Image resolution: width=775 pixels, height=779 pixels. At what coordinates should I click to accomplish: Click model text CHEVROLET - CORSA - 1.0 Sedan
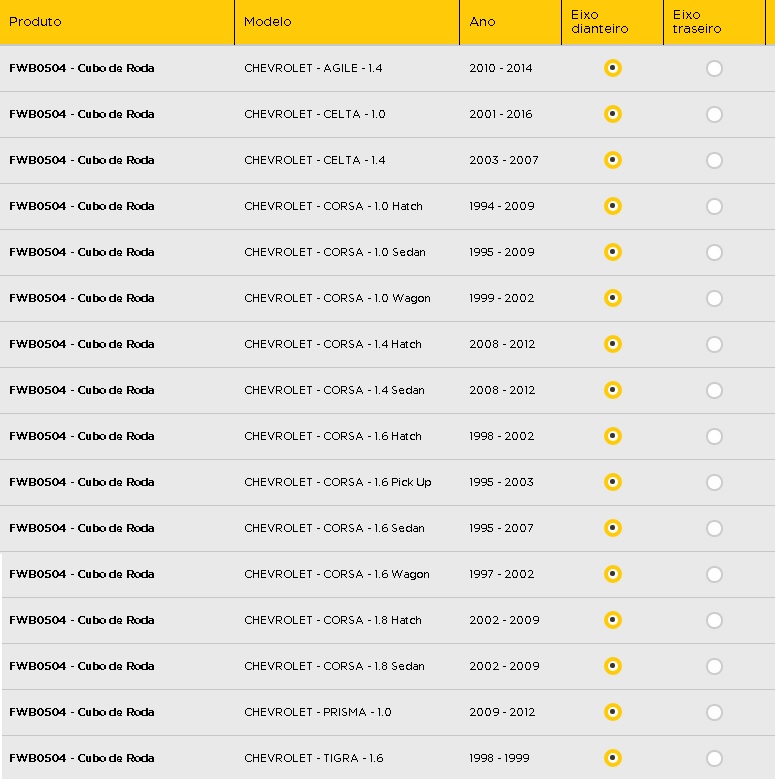point(335,252)
